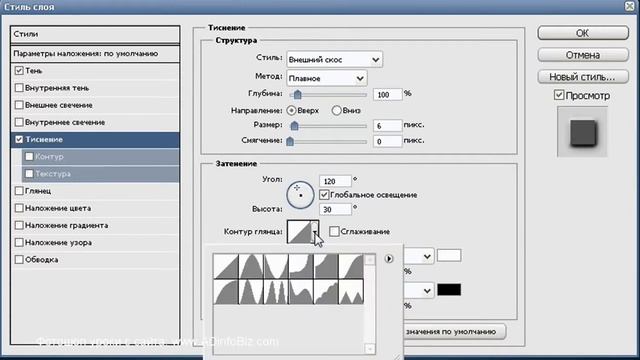
Task: Pick the Rounded Steps contour preset
Action: pos(326,291)
